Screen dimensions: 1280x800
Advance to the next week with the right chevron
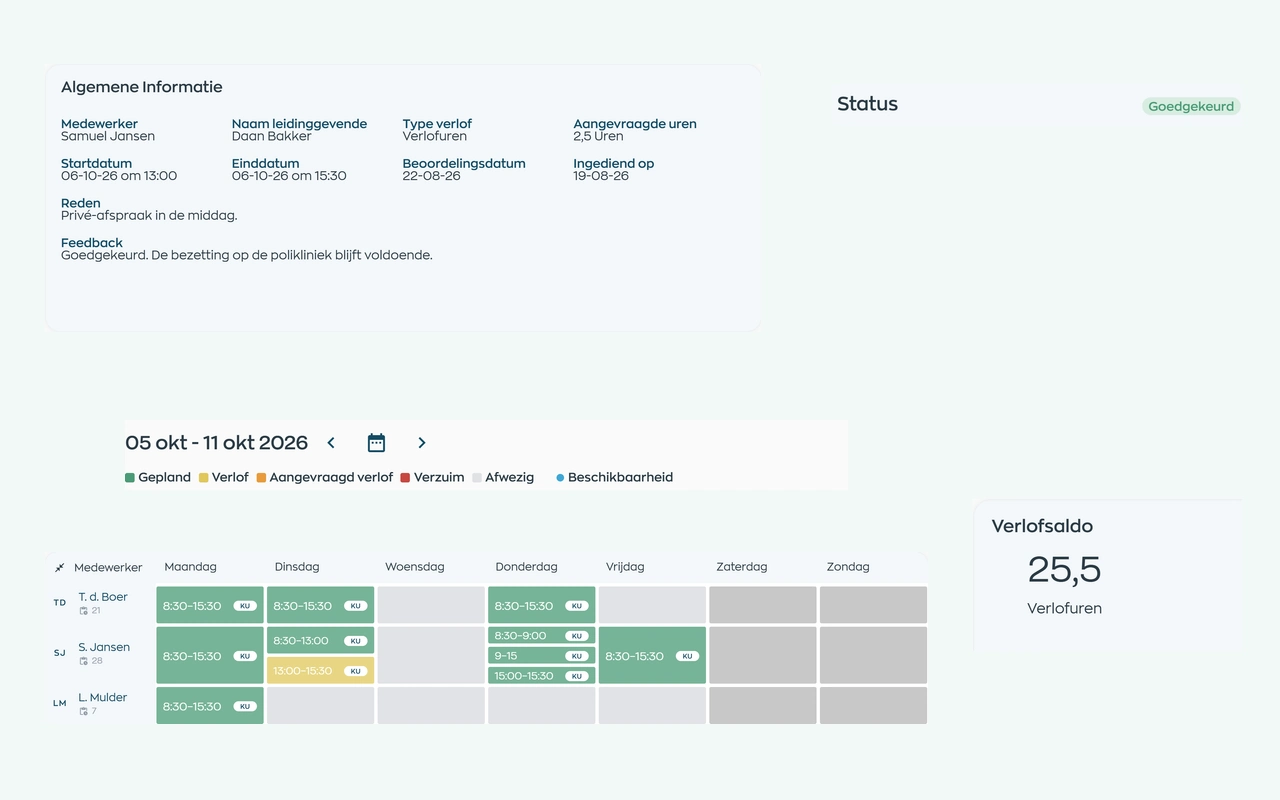[422, 443]
